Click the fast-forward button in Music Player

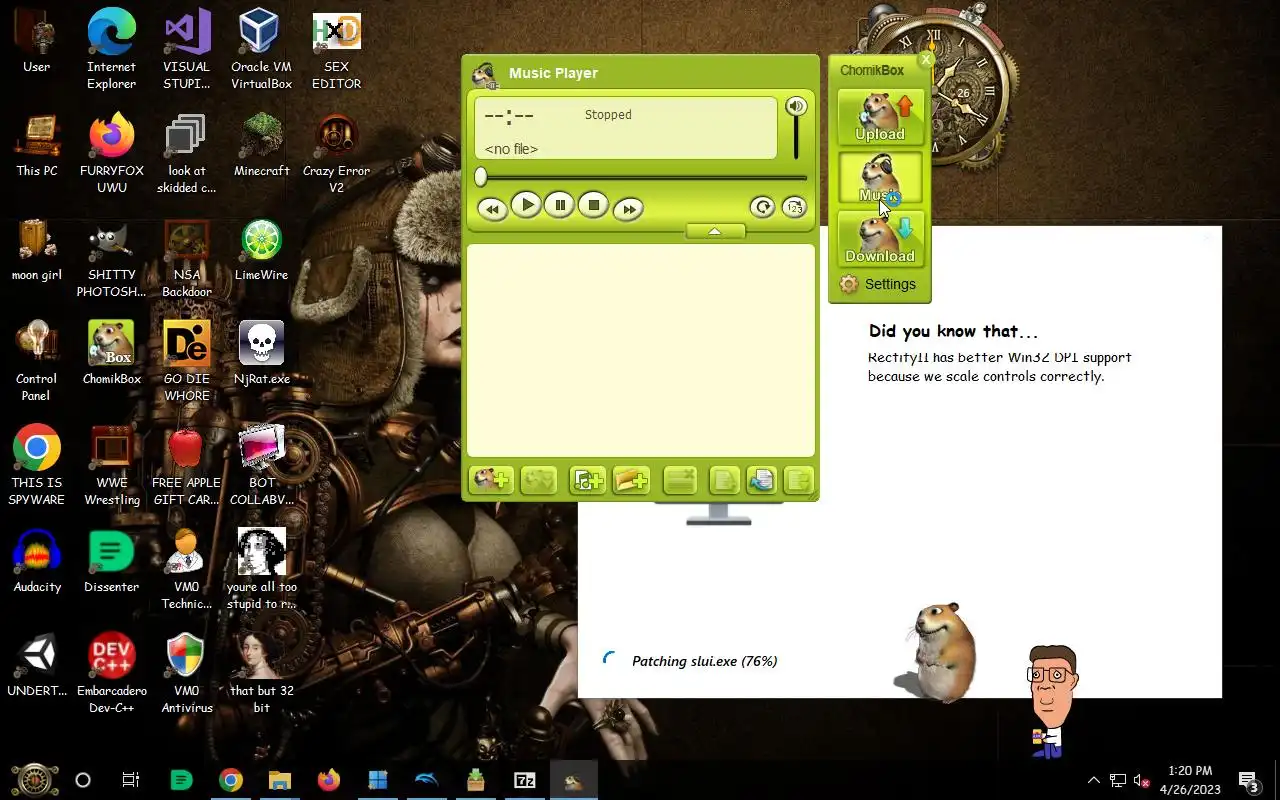click(628, 209)
